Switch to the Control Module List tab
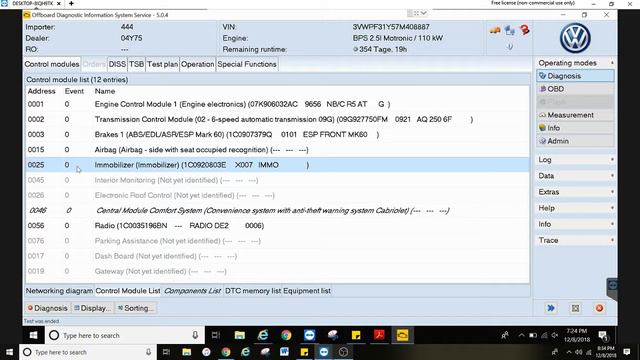 pos(128,291)
